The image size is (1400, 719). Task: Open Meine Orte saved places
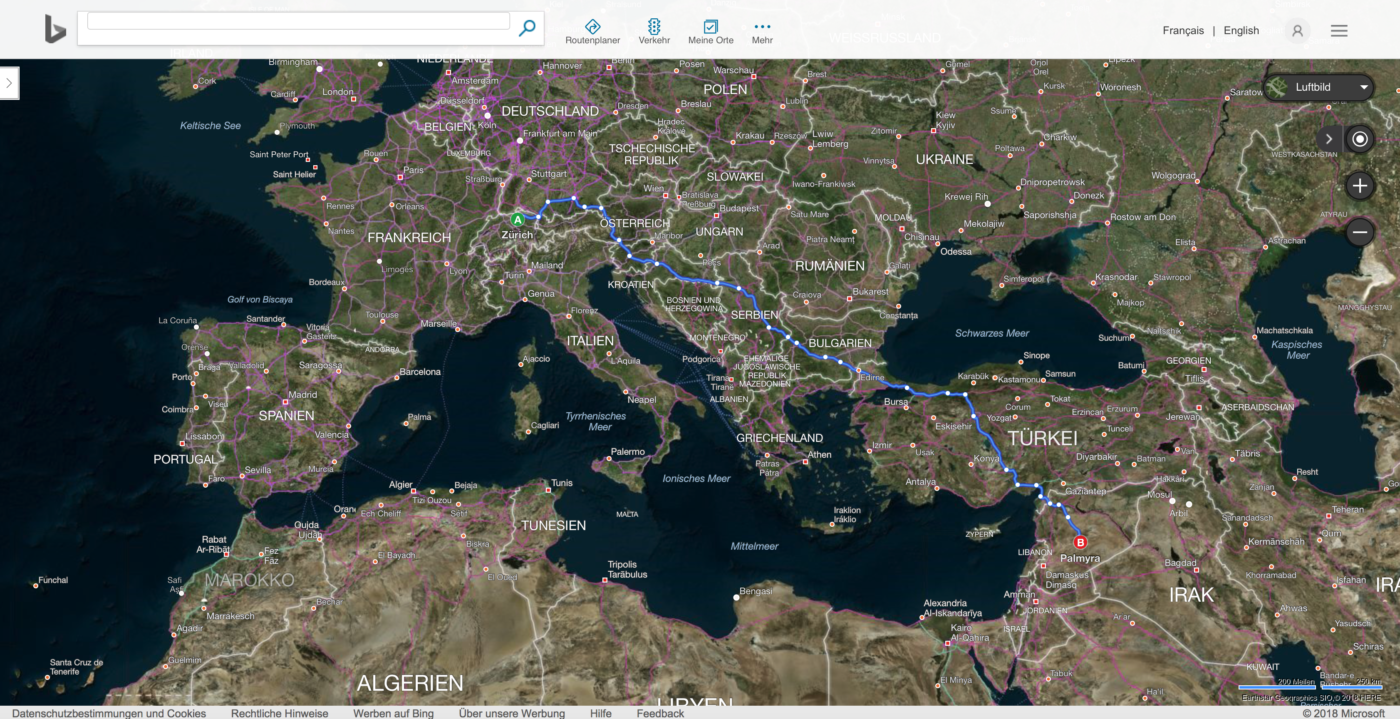pos(710,31)
